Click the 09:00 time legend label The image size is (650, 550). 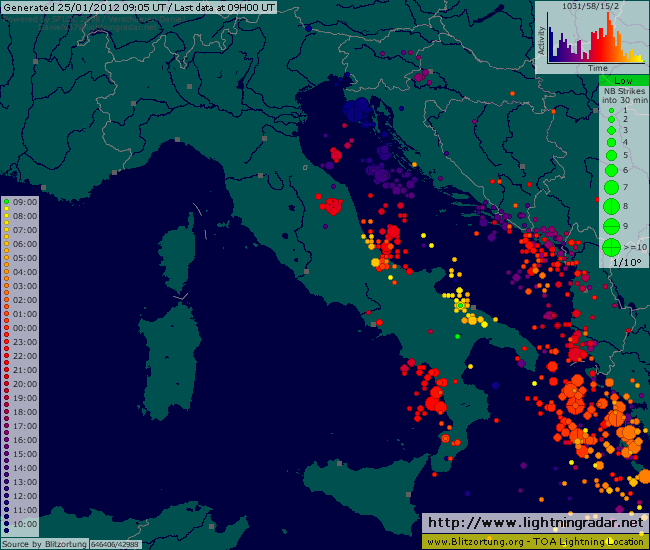(25, 202)
